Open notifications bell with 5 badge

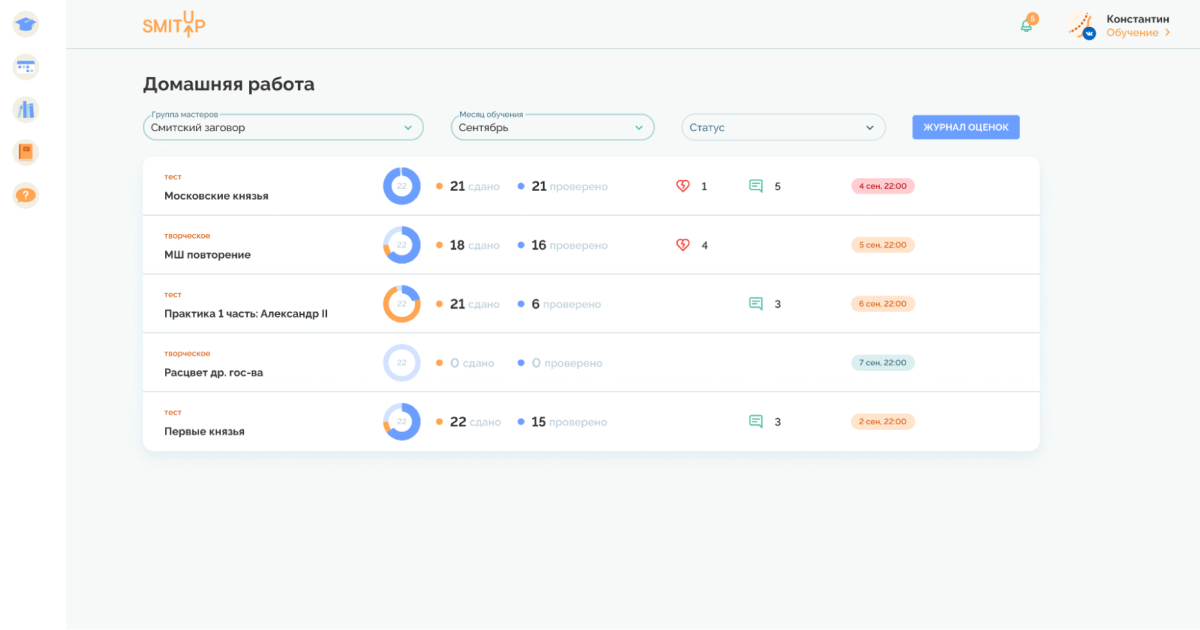[x=1026, y=25]
